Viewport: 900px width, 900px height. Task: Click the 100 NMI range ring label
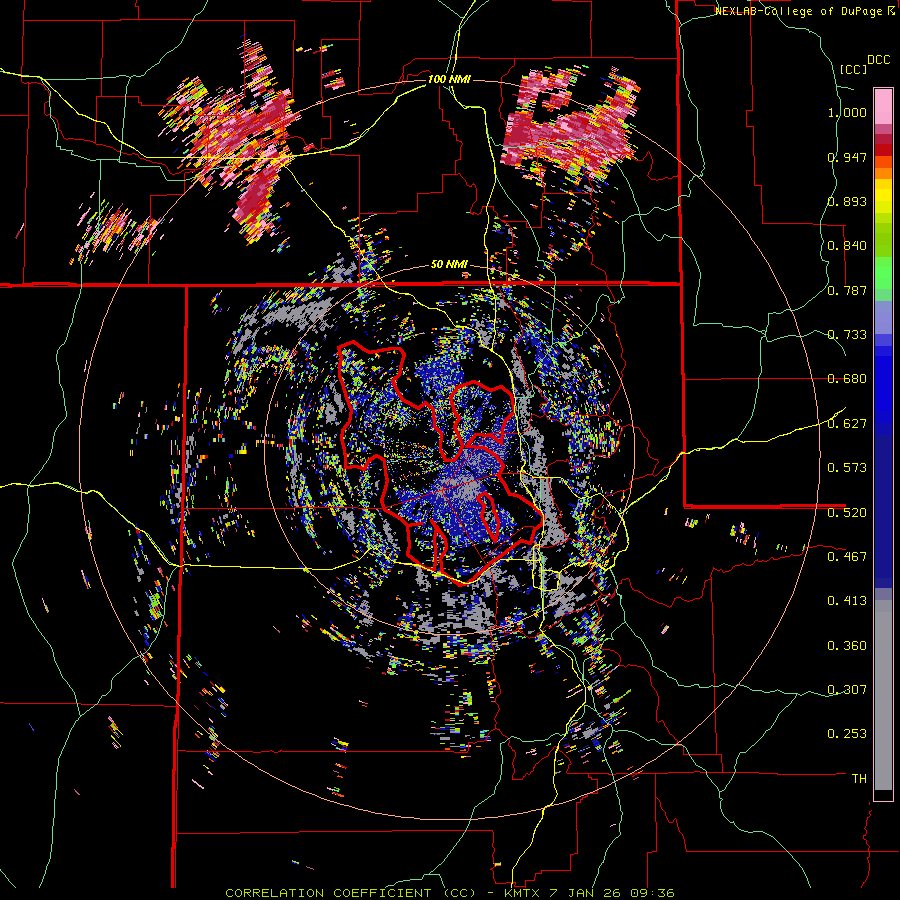click(449, 79)
